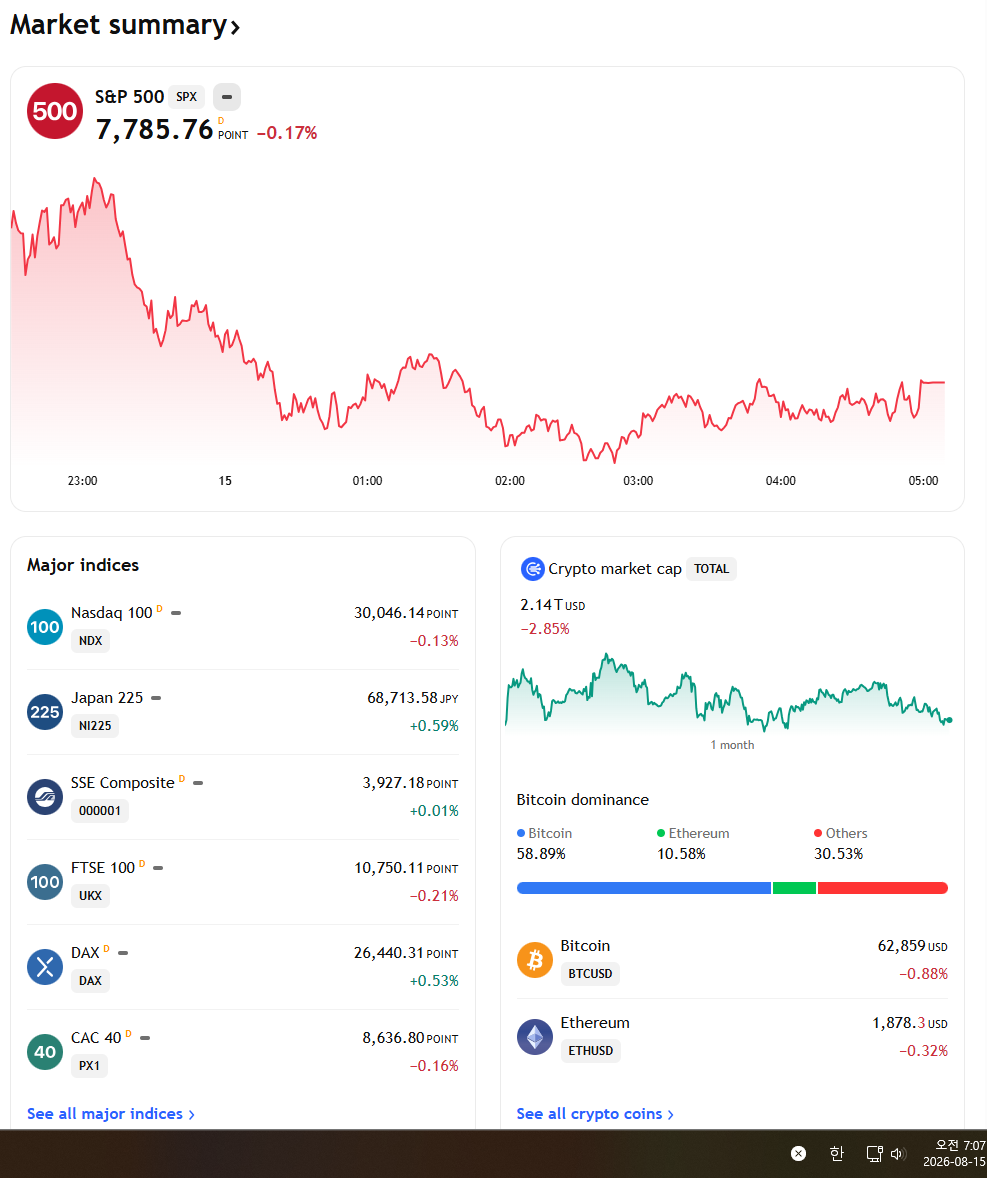Click the BTCUSD ticker tag

click(590, 974)
